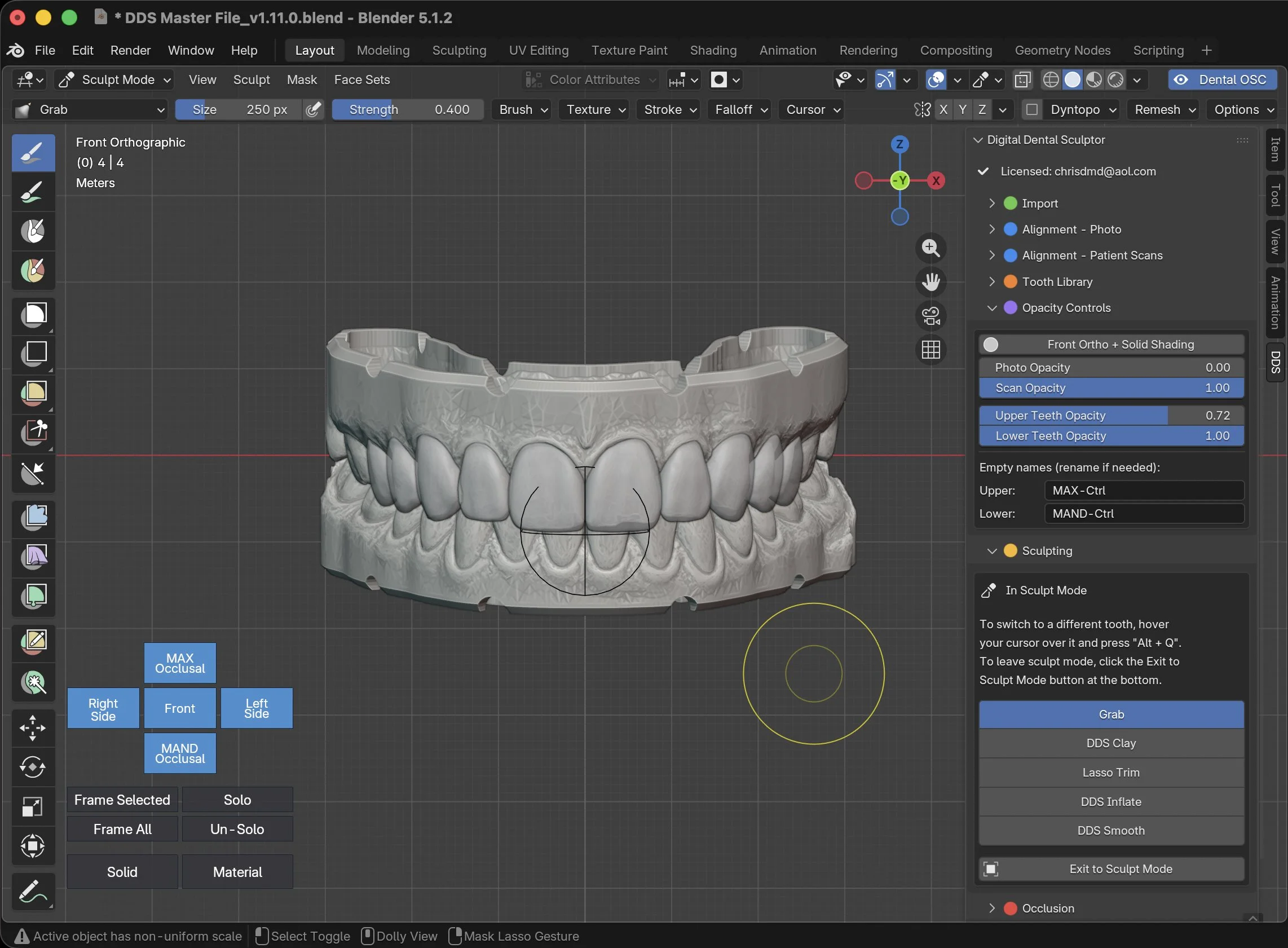Select the DDS Clay brush button
The image size is (1288, 948).
tap(1111, 744)
